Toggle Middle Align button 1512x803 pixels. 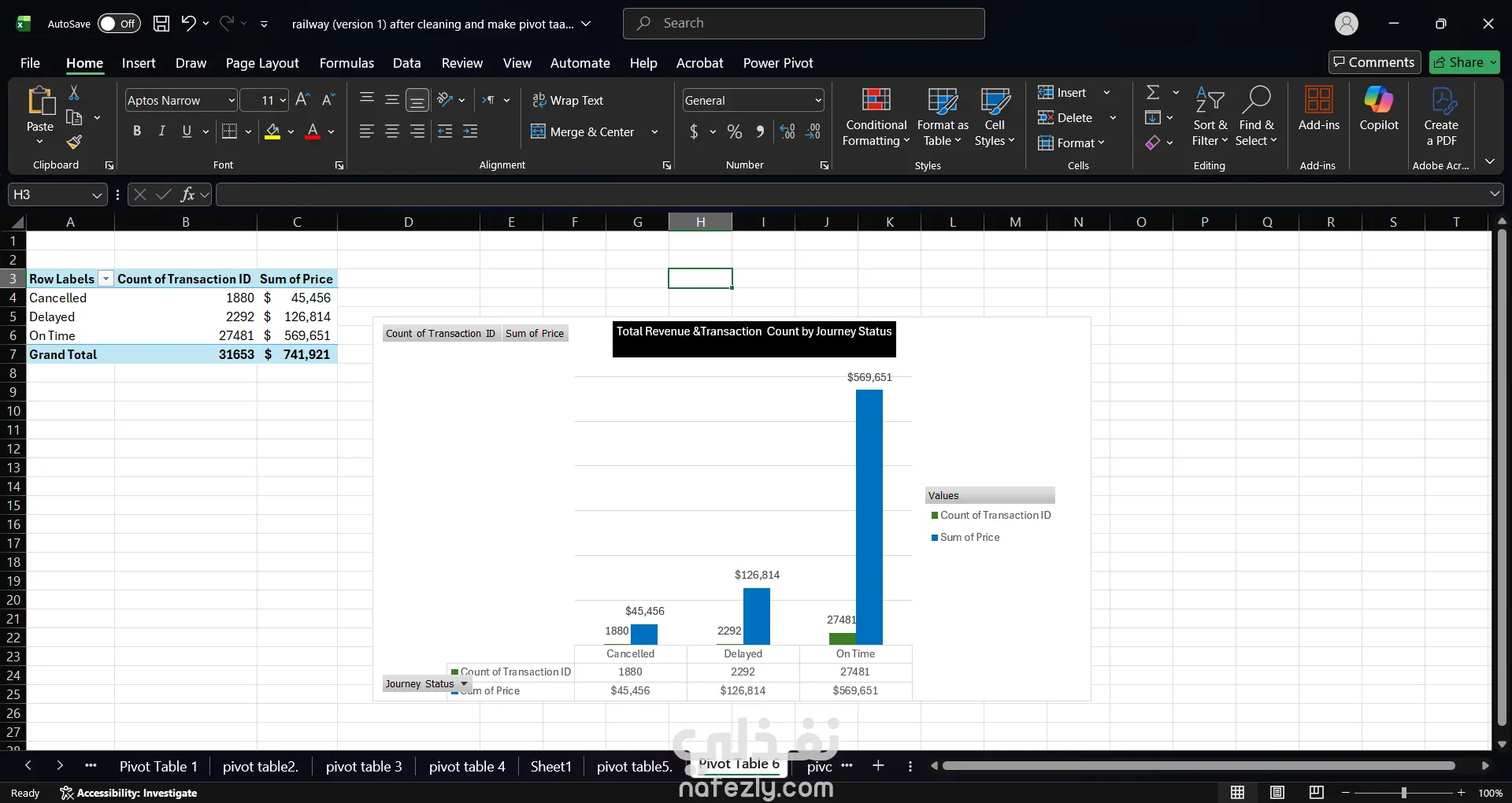pos(391,99)
